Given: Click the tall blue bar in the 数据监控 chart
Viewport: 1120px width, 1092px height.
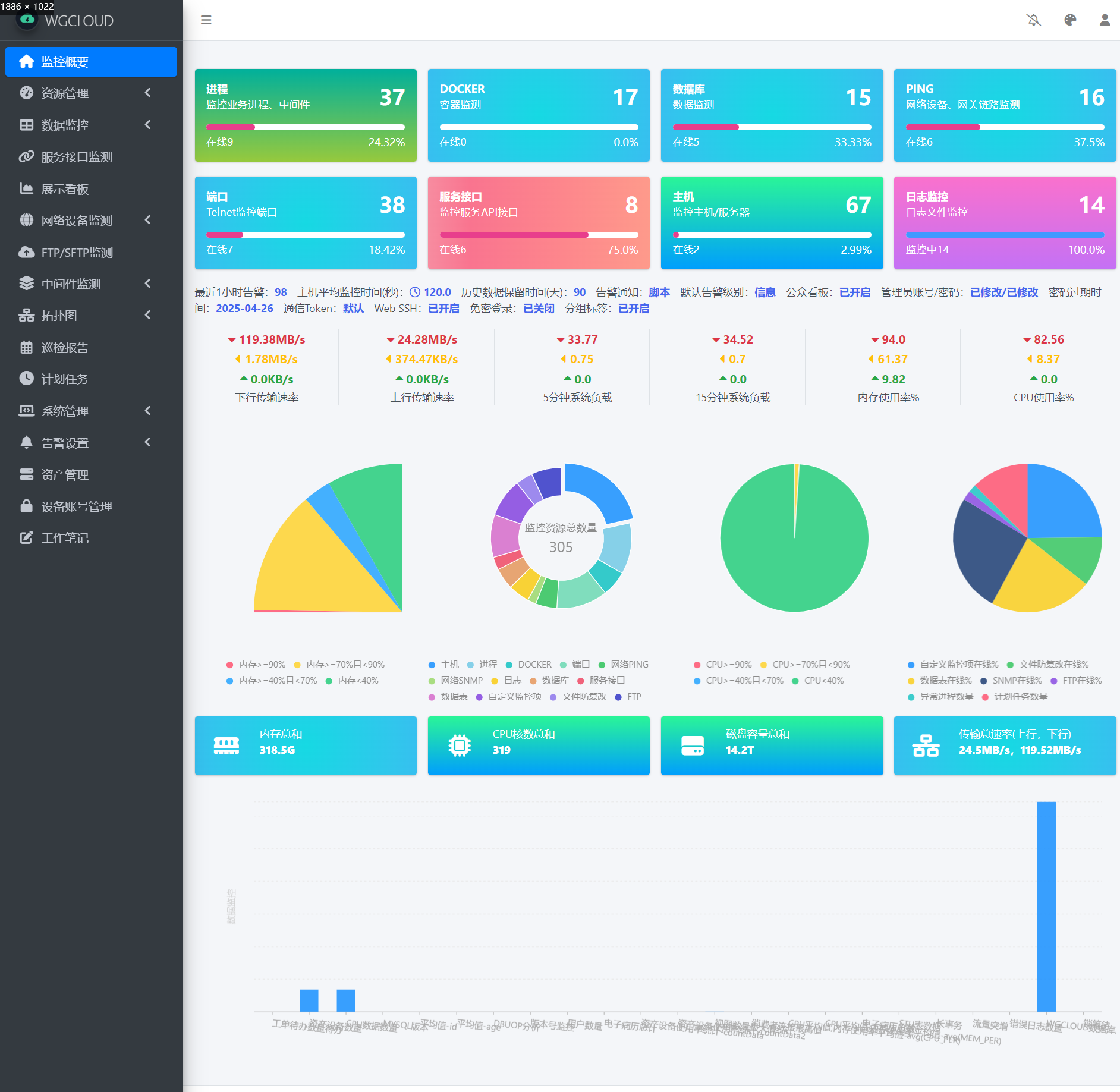Looking at the screenshot, I should pyautogui.click(x=1046, y=907).
